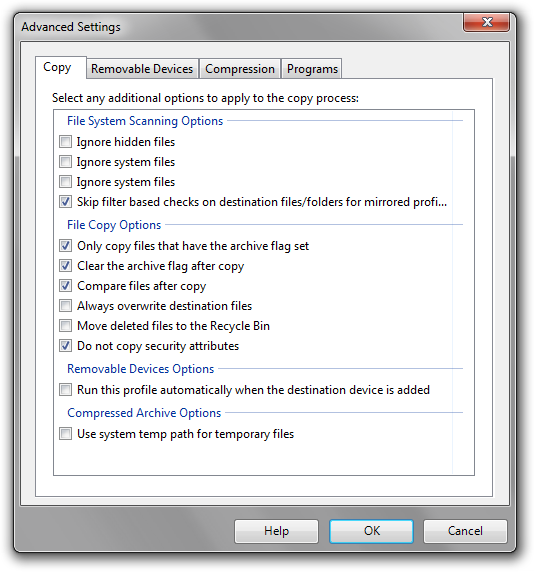534x572 pixels.
Task: Uncheck Skip filter based checks option
Action: 66,202
